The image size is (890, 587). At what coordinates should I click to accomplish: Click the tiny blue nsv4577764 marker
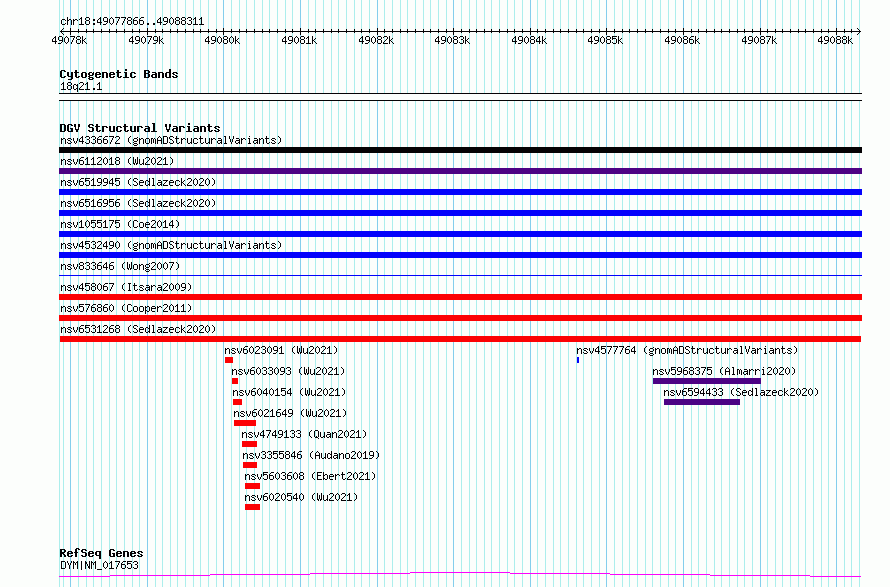tap(578, 360)
